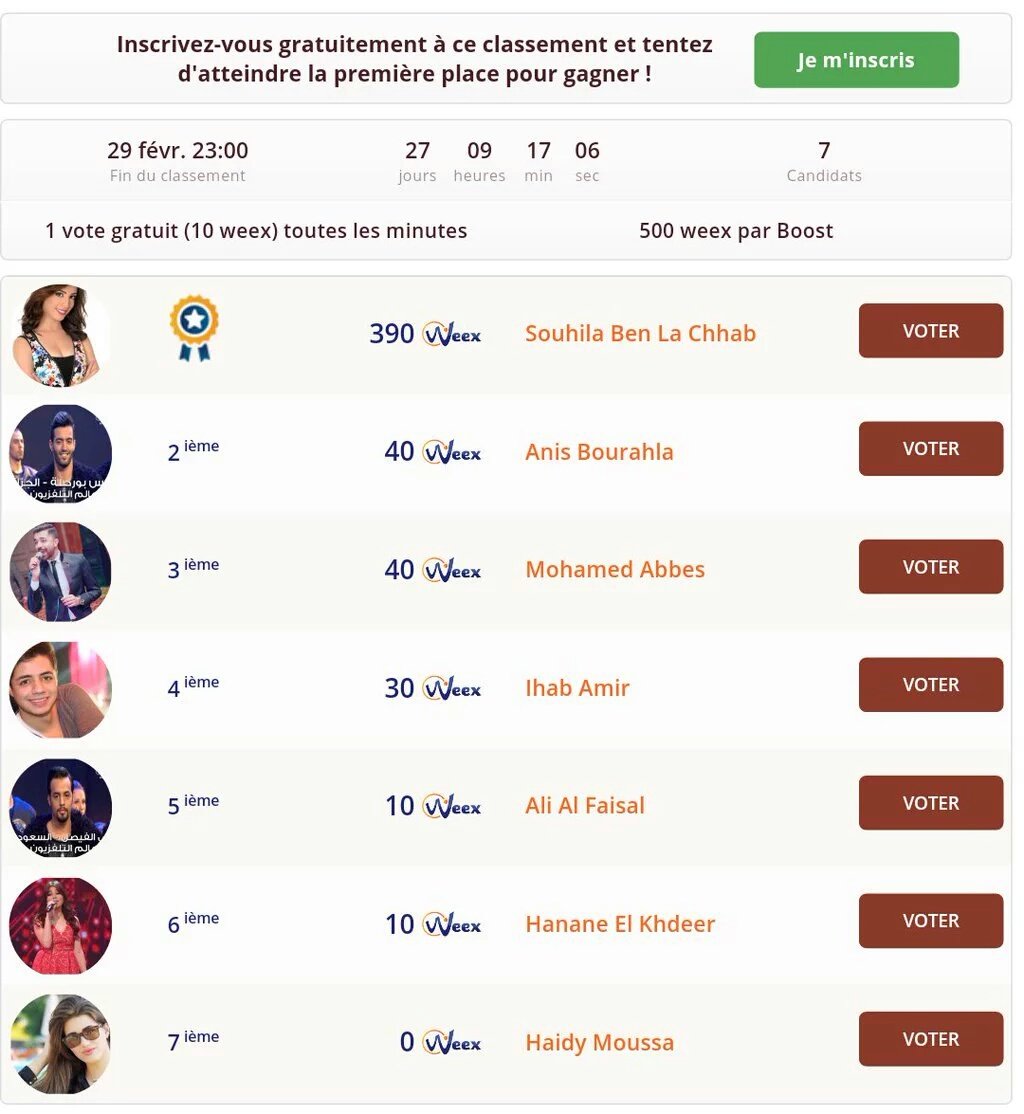This screenshot has height=1114, width=1024.
Task: Vote for Ihab Amir
Action: pos(931,684)
